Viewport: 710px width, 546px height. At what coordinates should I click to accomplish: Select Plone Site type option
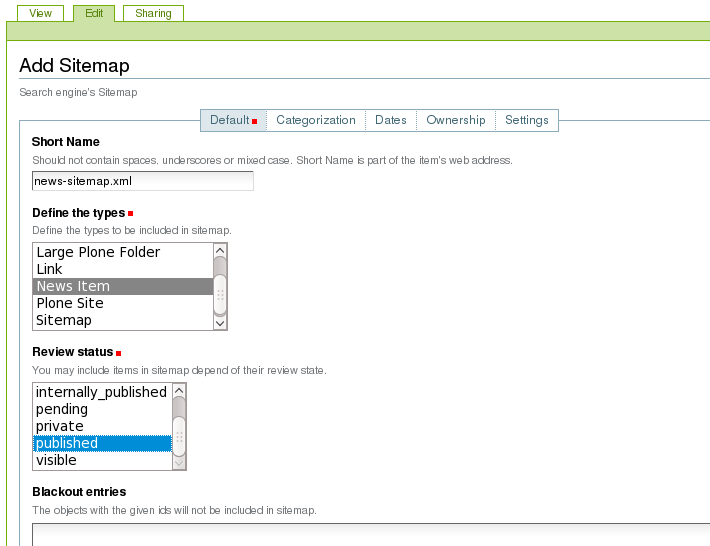pyautogui.click(x=70, y=303)
